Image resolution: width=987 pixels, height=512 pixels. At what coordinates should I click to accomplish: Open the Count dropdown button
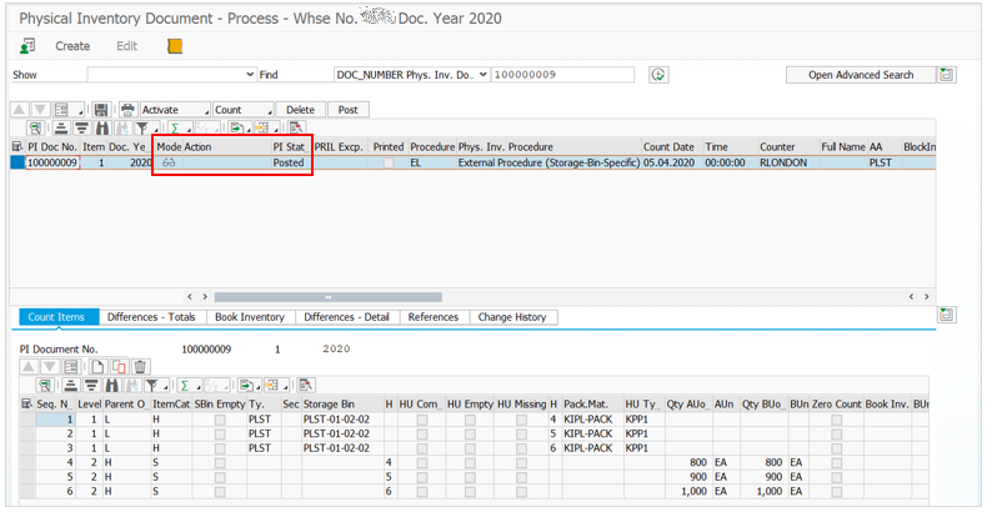coord(243,110)
